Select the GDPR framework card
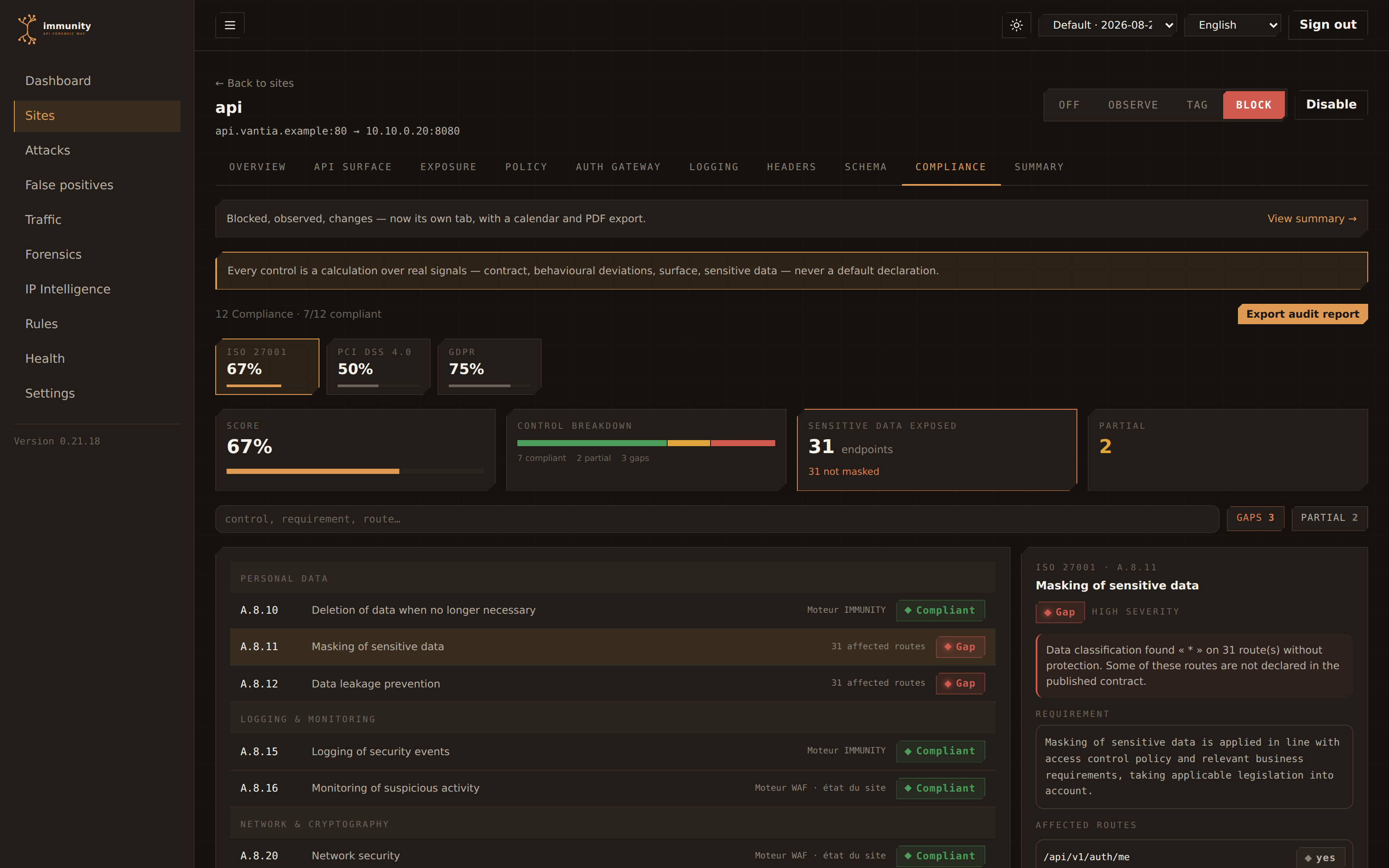Image resolution: width=1389 pixels, height=868 pixels. click(489, 367)
